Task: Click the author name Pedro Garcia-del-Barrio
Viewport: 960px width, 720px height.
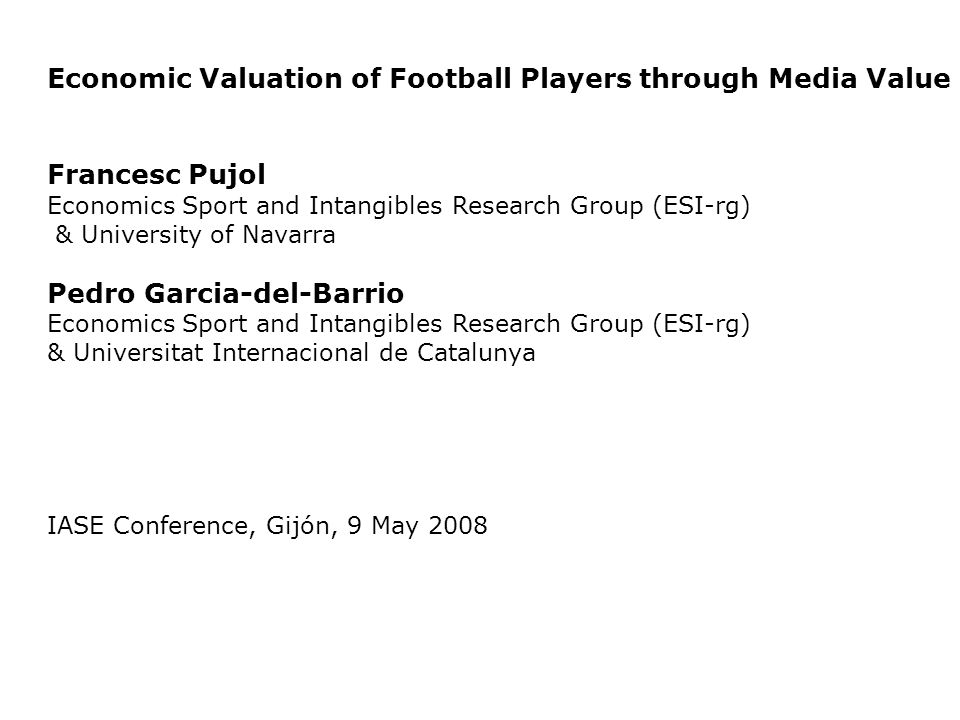Action: 225,293
